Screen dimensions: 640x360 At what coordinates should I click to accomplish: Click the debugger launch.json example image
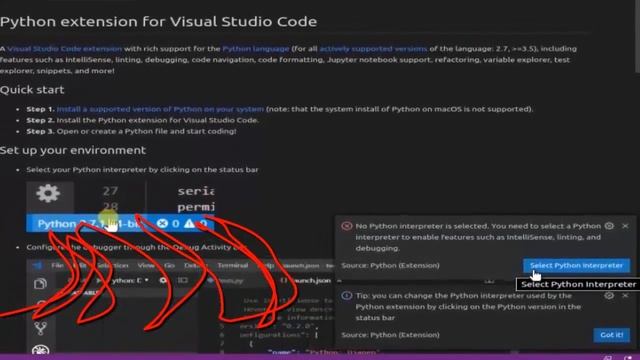(180, 306)
